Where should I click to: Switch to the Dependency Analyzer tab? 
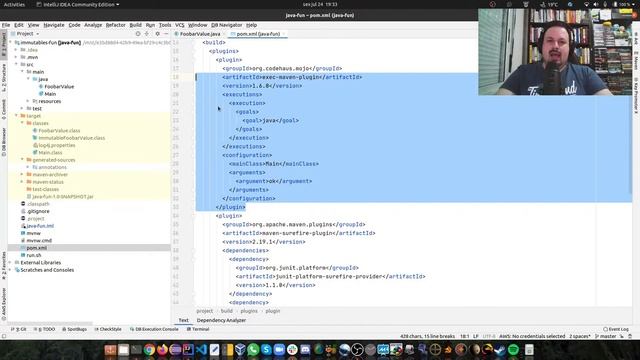click(x=221, y=320)
